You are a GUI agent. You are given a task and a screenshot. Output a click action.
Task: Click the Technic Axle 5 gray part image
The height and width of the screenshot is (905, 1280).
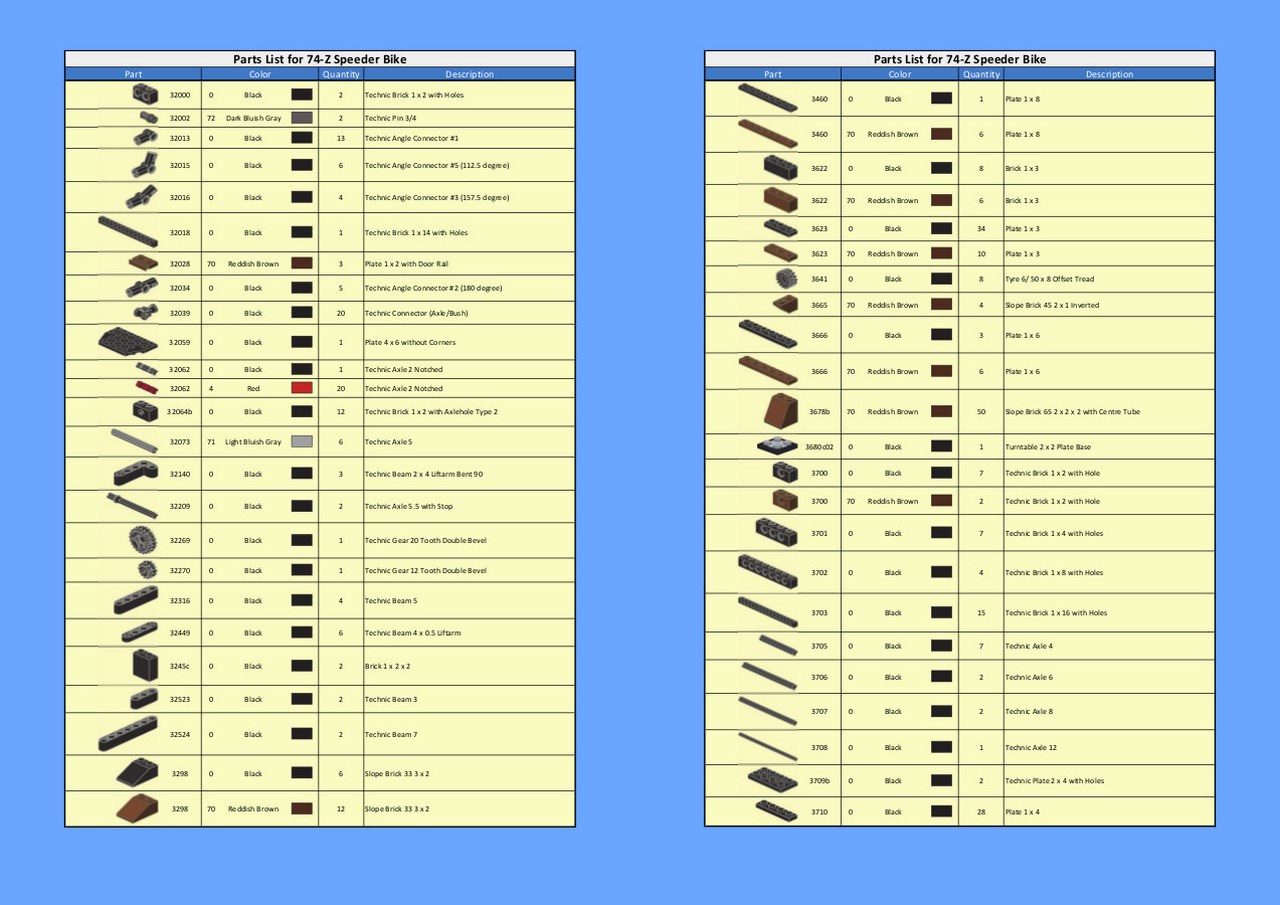[134, 441]
